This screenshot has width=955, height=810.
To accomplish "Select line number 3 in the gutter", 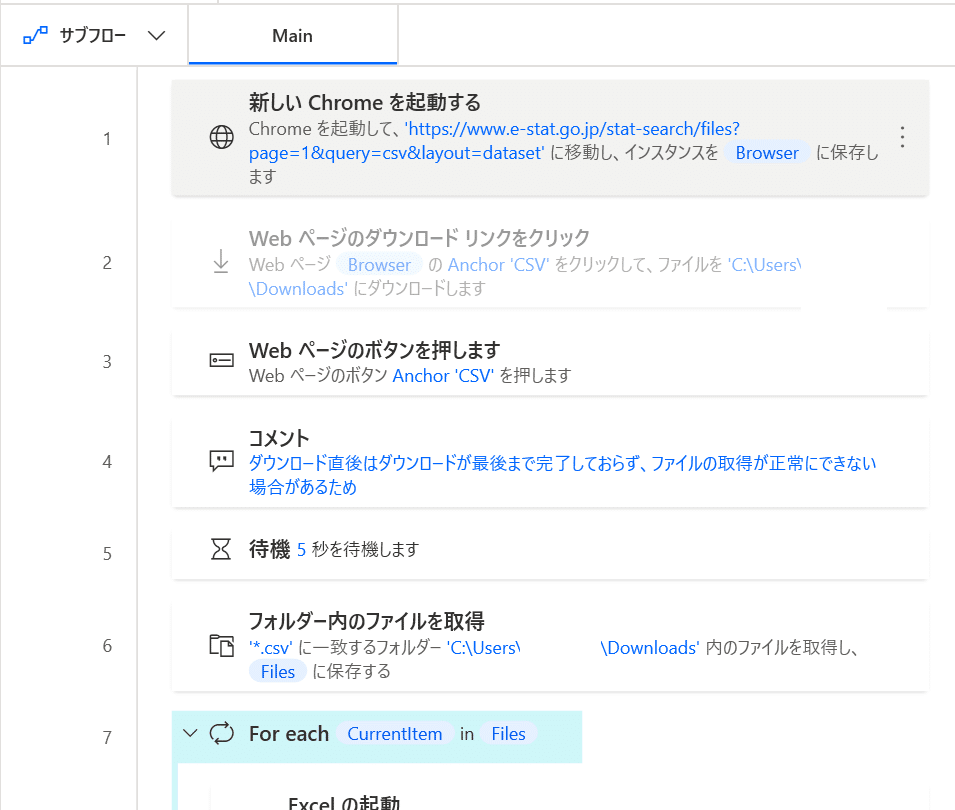I will coord(107,362).
